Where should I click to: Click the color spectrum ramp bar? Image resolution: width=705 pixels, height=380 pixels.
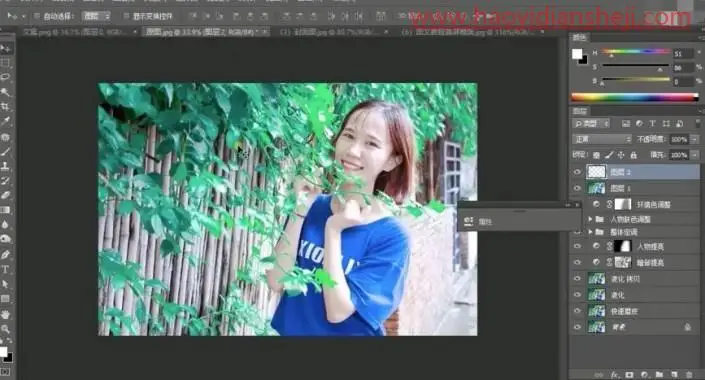tap(634, 97)
